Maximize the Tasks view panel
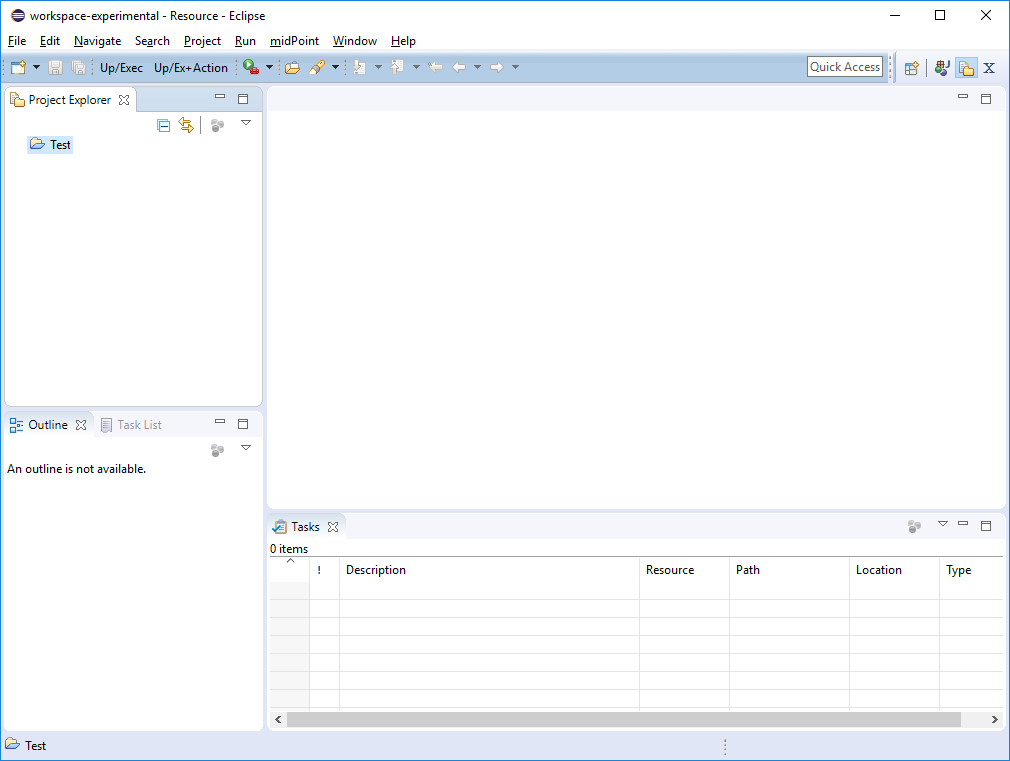The image size is (1010, 761). click(x=985, y=525)
